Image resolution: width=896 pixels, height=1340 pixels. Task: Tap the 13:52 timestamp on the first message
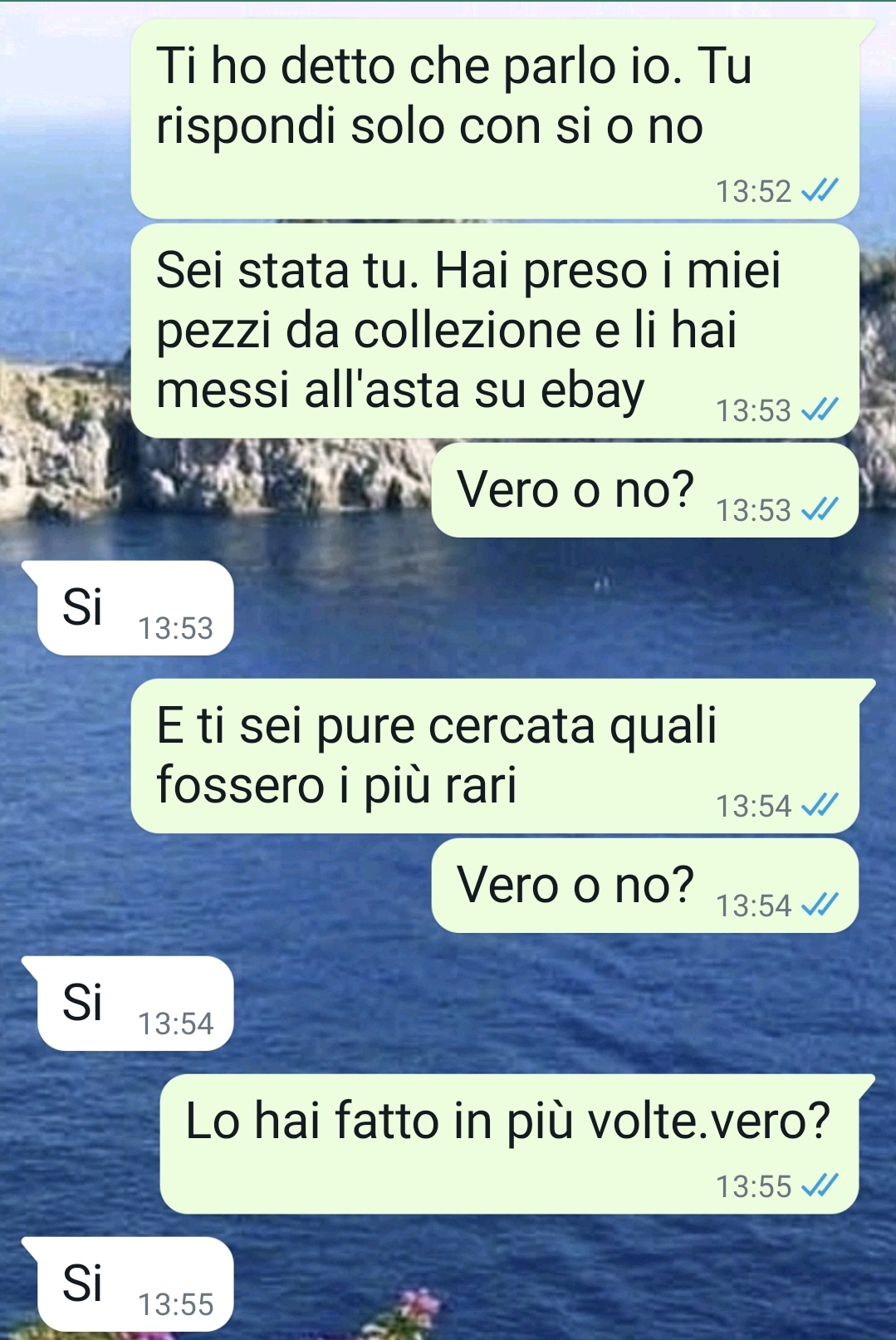pos(753,192)
